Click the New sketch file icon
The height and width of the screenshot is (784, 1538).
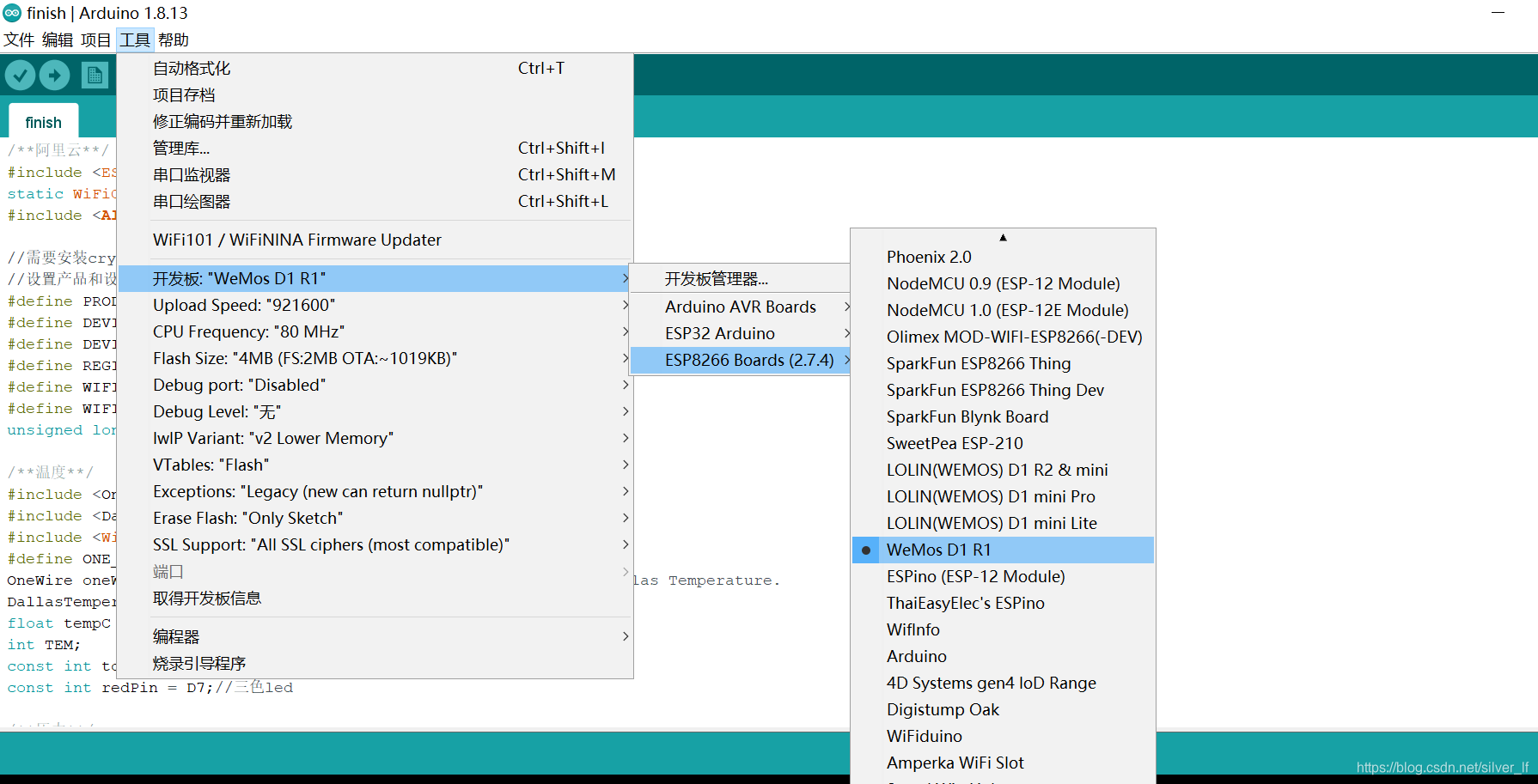[95, 76]
